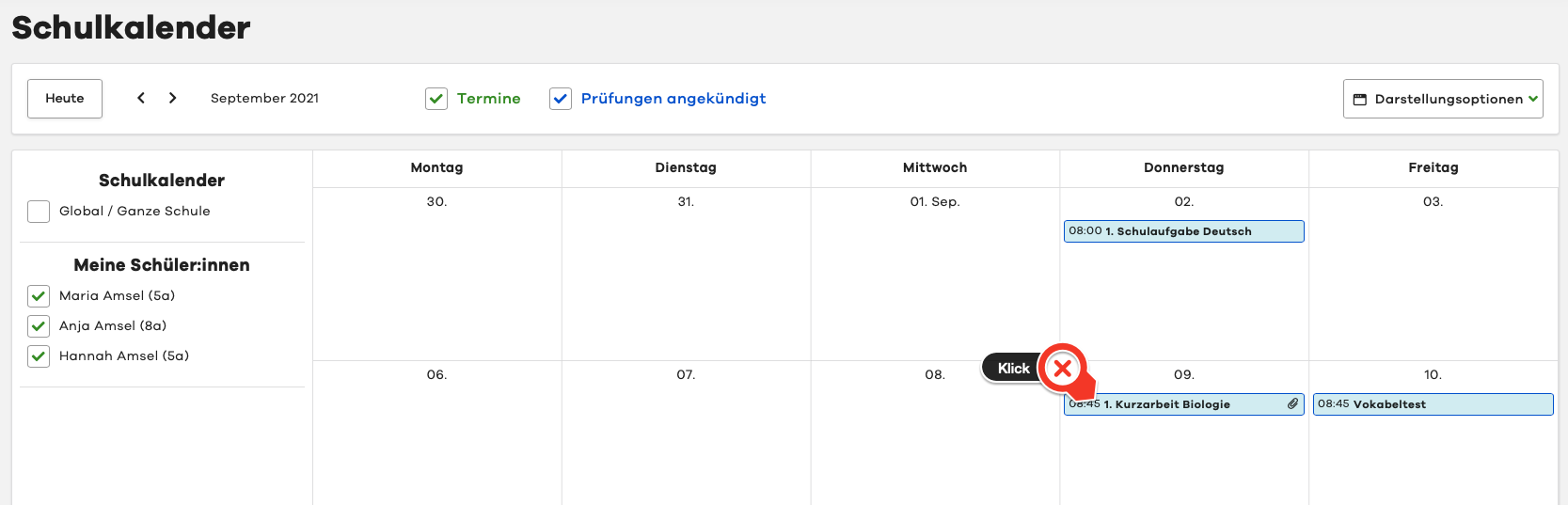Click the calendar icon in Darstellungsoptionen
The width and height of the screenshot is (1568, 505).
(1359, 100)
